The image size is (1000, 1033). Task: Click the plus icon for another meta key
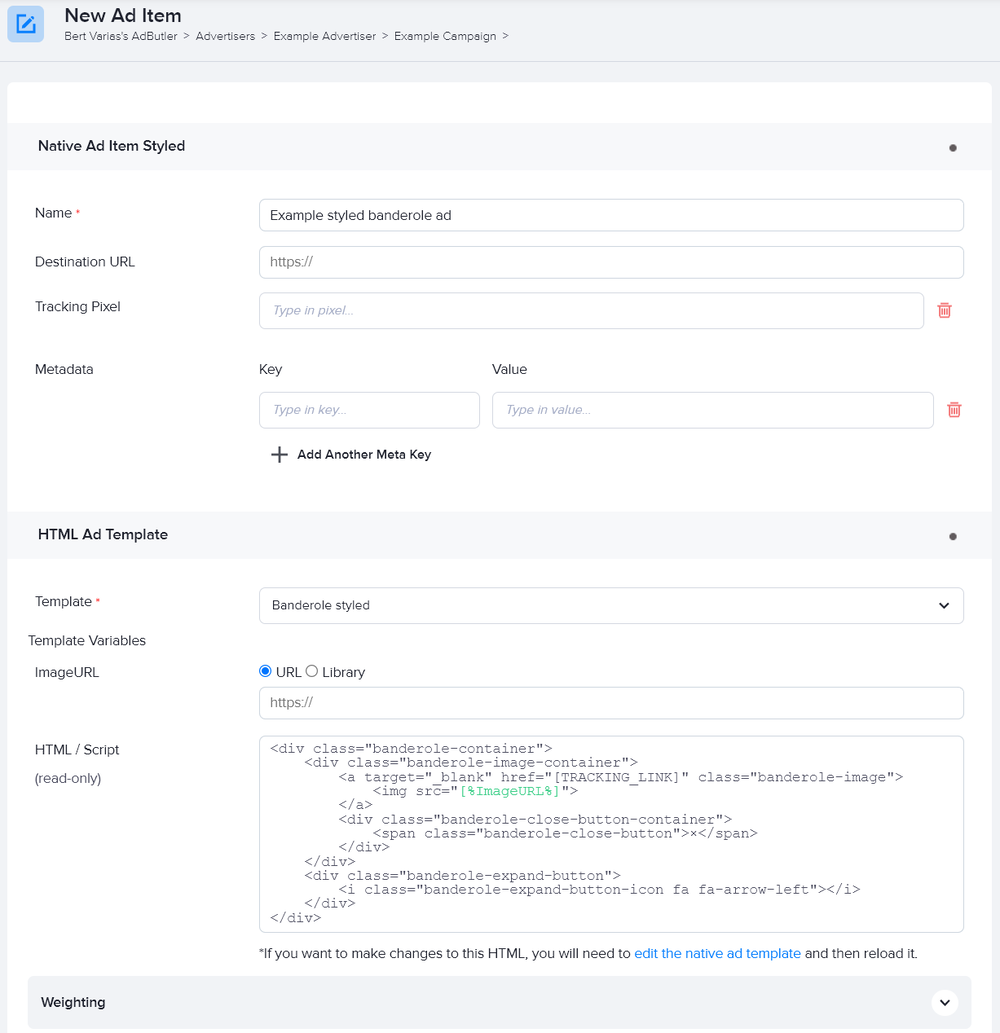279,455
